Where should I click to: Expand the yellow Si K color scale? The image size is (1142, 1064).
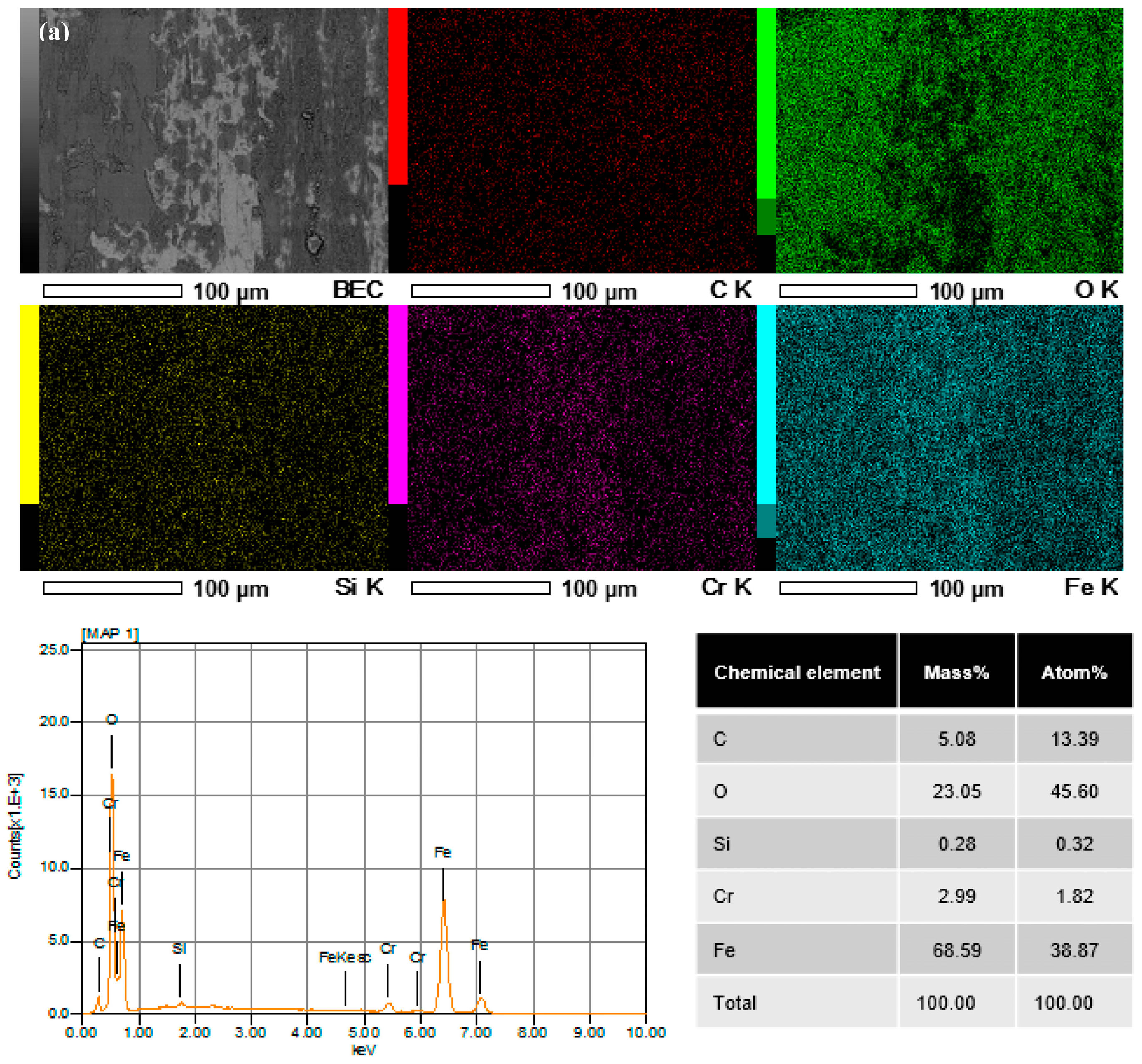[x=29, y=402]
